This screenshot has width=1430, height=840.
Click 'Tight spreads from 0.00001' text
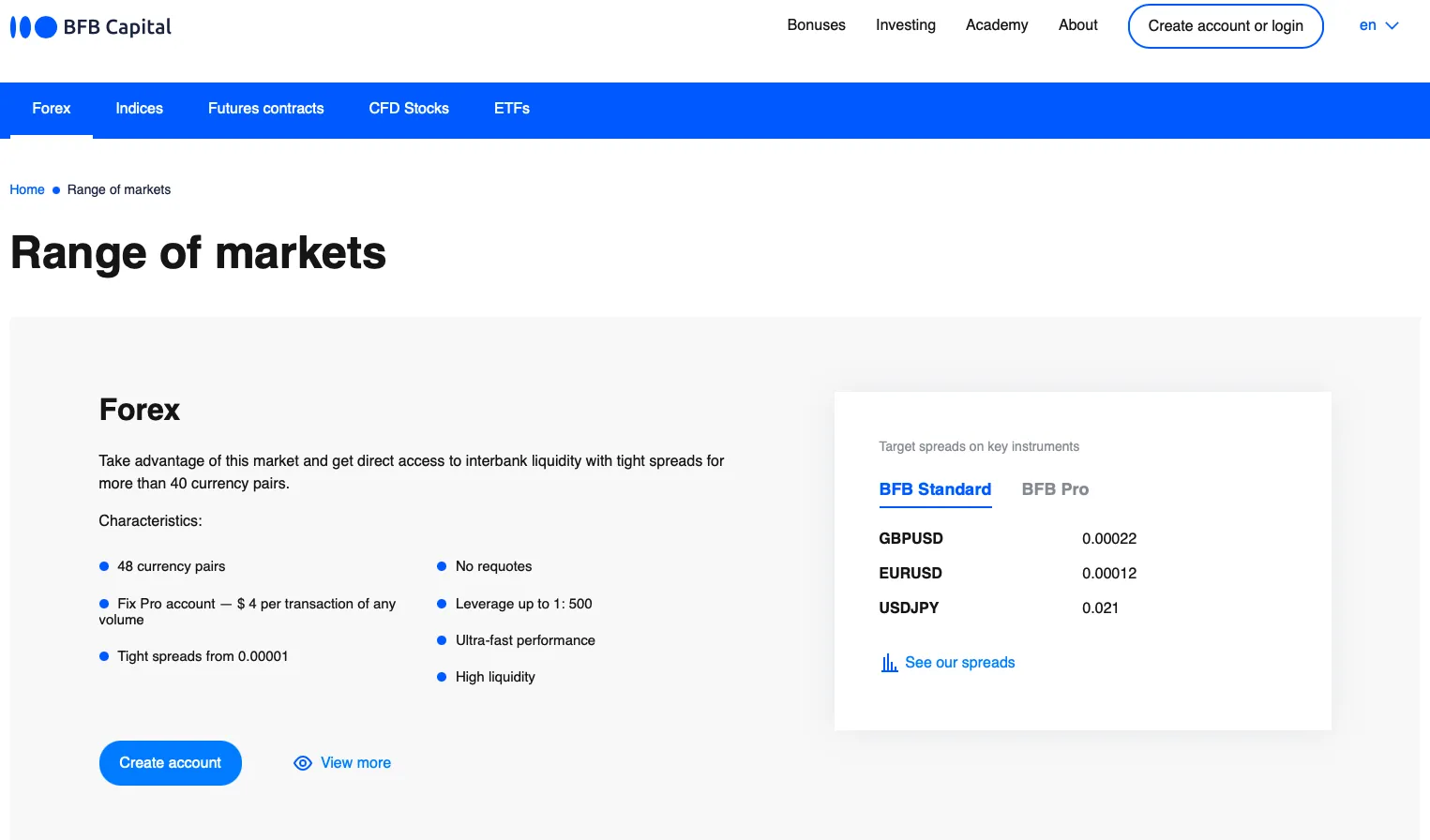coord(203,656)
